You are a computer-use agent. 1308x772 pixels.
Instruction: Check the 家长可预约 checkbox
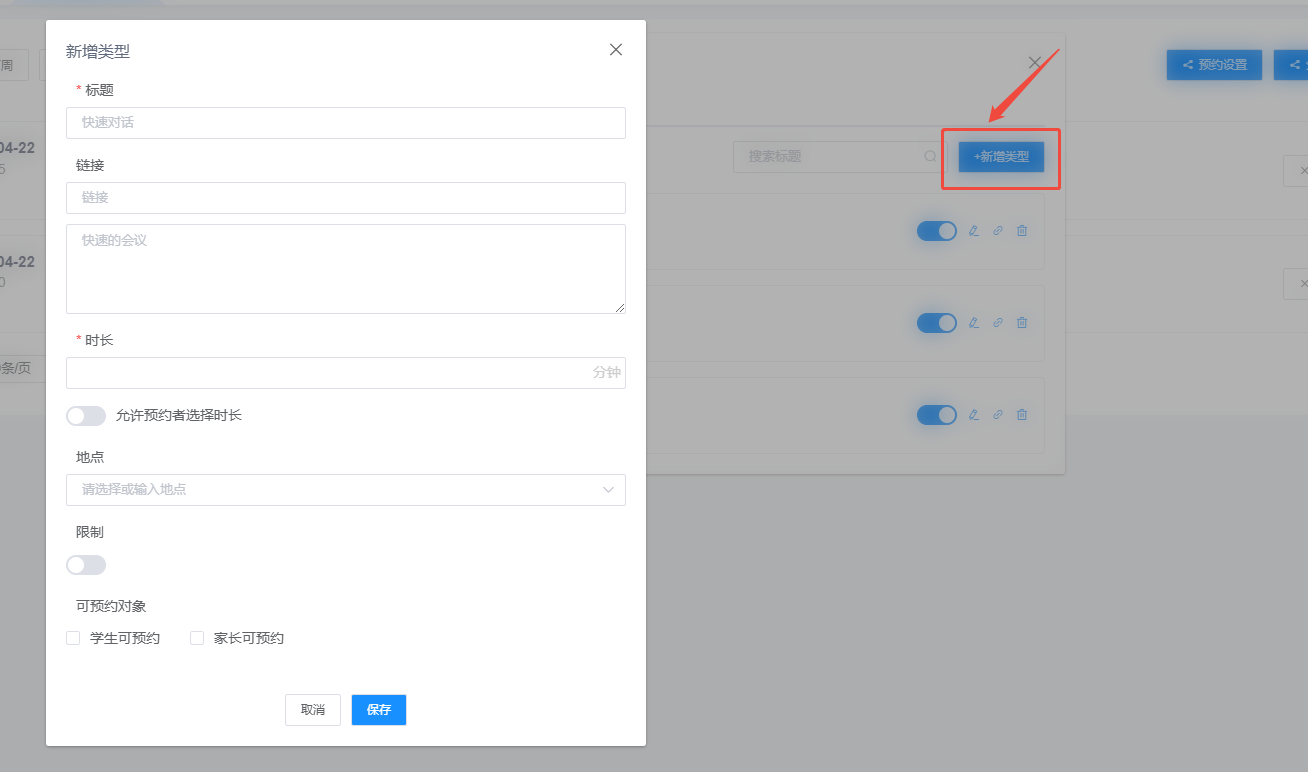point(197,638)
